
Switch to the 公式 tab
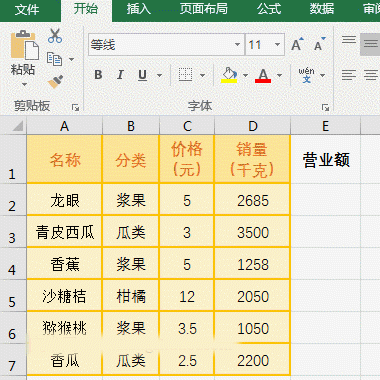coord(269,9)
